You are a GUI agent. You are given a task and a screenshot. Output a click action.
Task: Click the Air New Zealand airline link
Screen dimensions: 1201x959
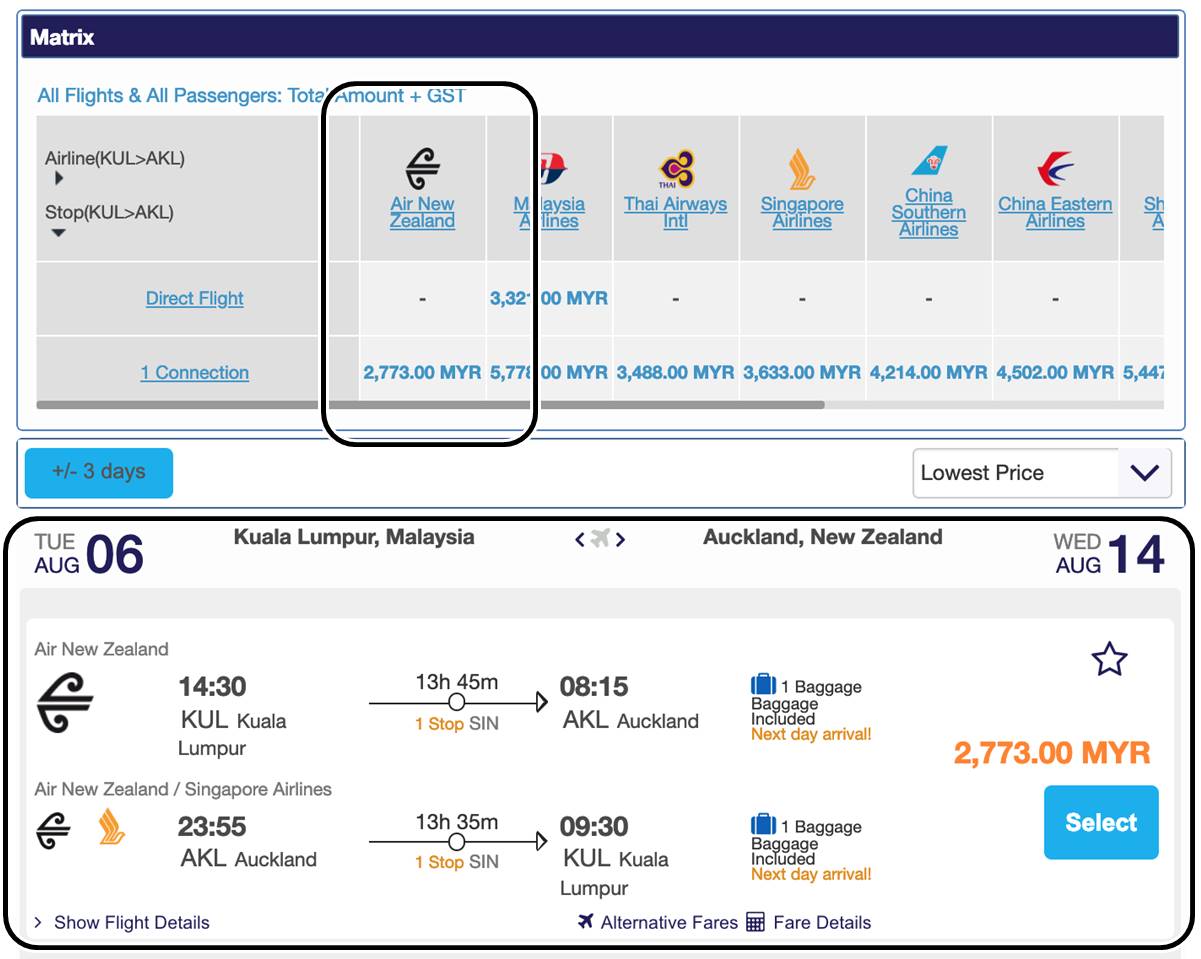[x=422, y=213]
